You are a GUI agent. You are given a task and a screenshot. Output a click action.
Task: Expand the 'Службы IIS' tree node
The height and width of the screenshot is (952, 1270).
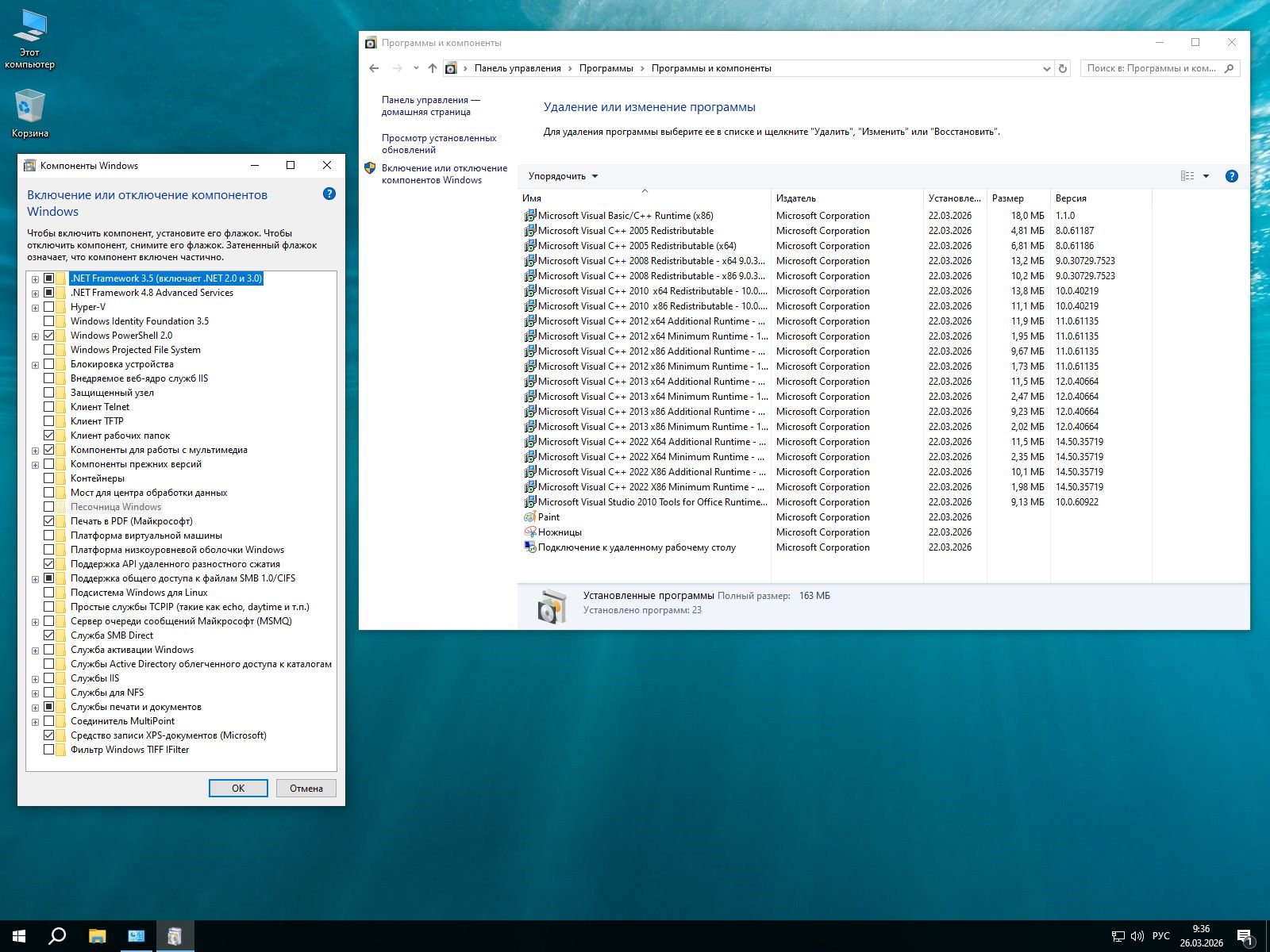pos(35,679)
